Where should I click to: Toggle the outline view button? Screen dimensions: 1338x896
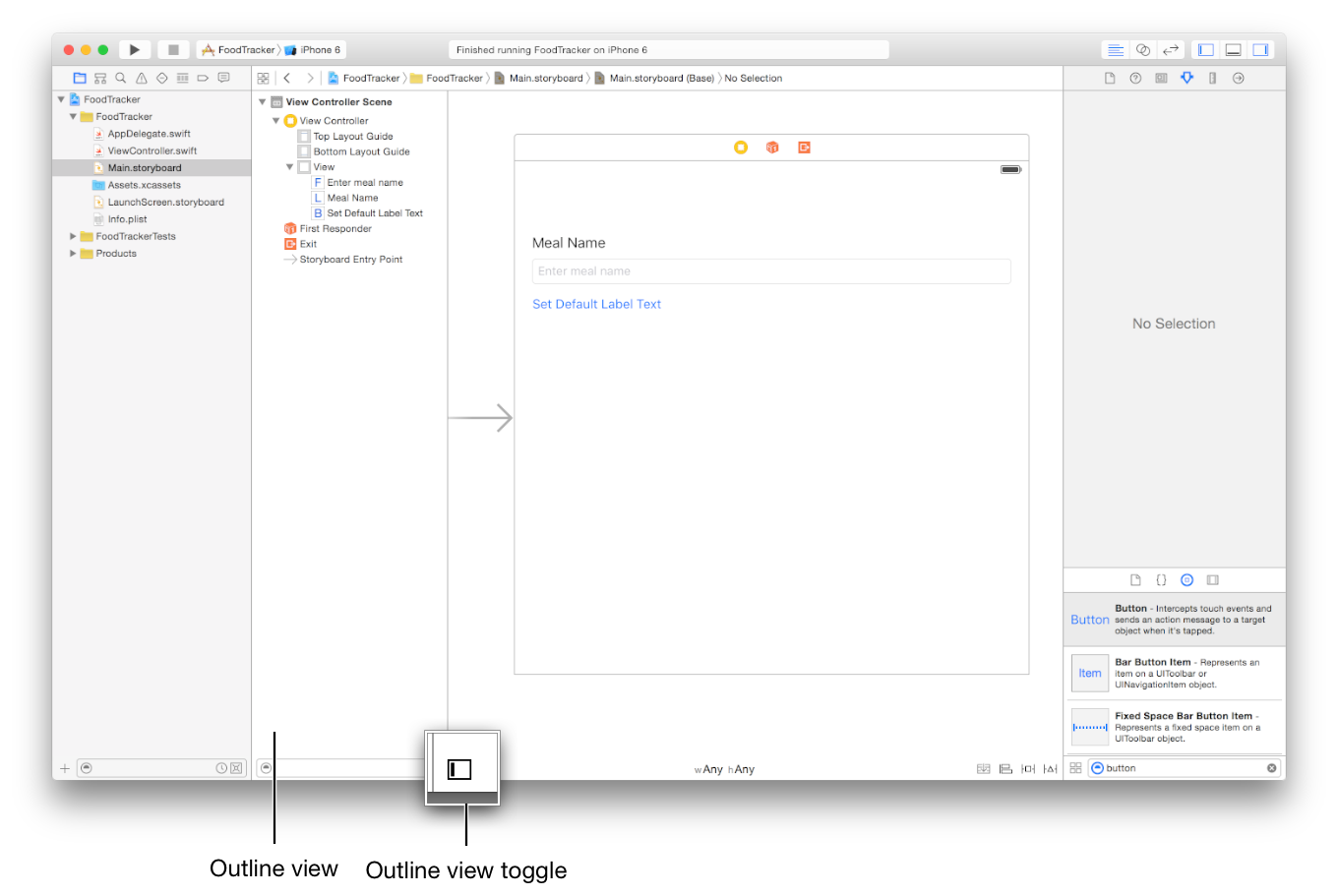(459, 769)
